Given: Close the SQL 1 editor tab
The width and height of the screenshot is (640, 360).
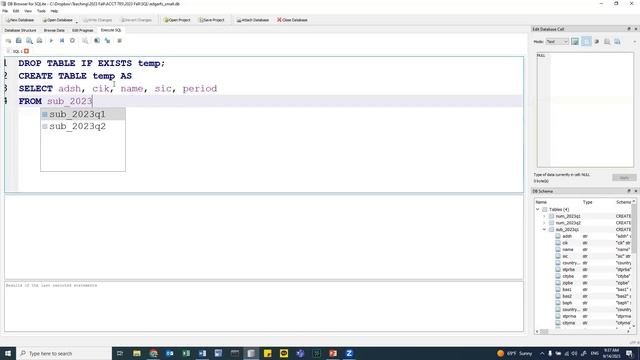Looking at the screenshot, I should (27, 51).
